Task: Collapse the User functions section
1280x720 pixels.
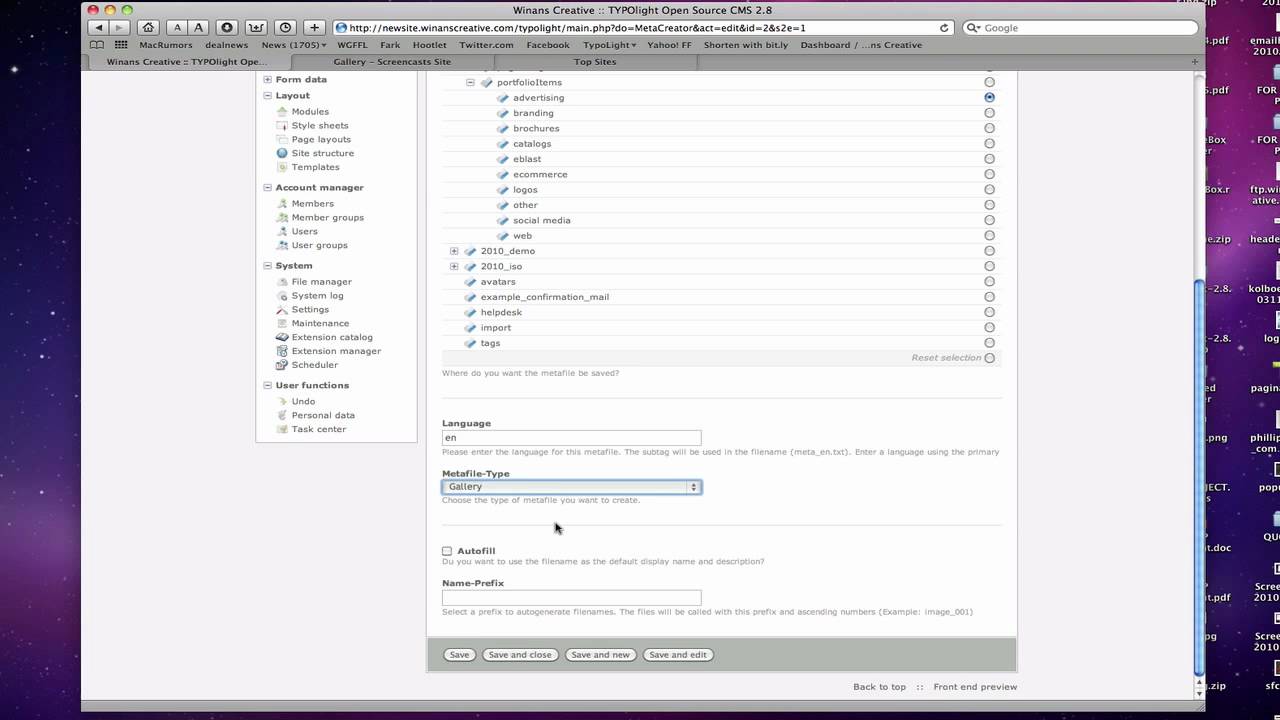Action: [267, 385]
